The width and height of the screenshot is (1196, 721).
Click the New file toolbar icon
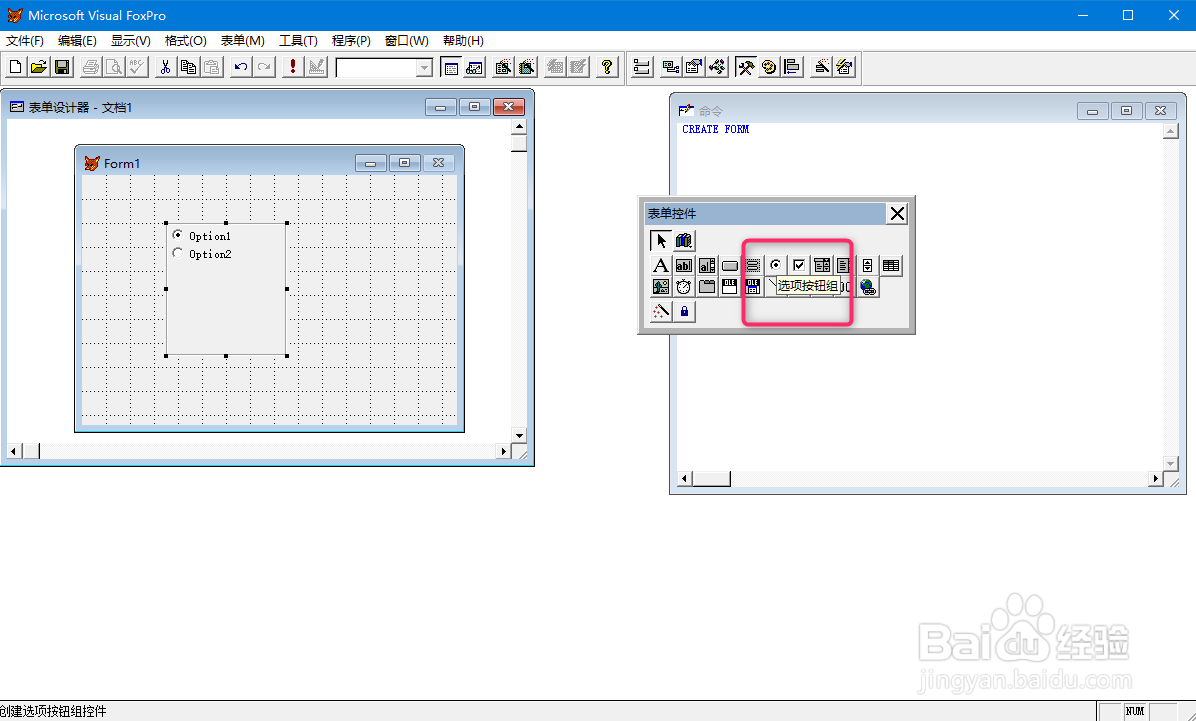15,67
